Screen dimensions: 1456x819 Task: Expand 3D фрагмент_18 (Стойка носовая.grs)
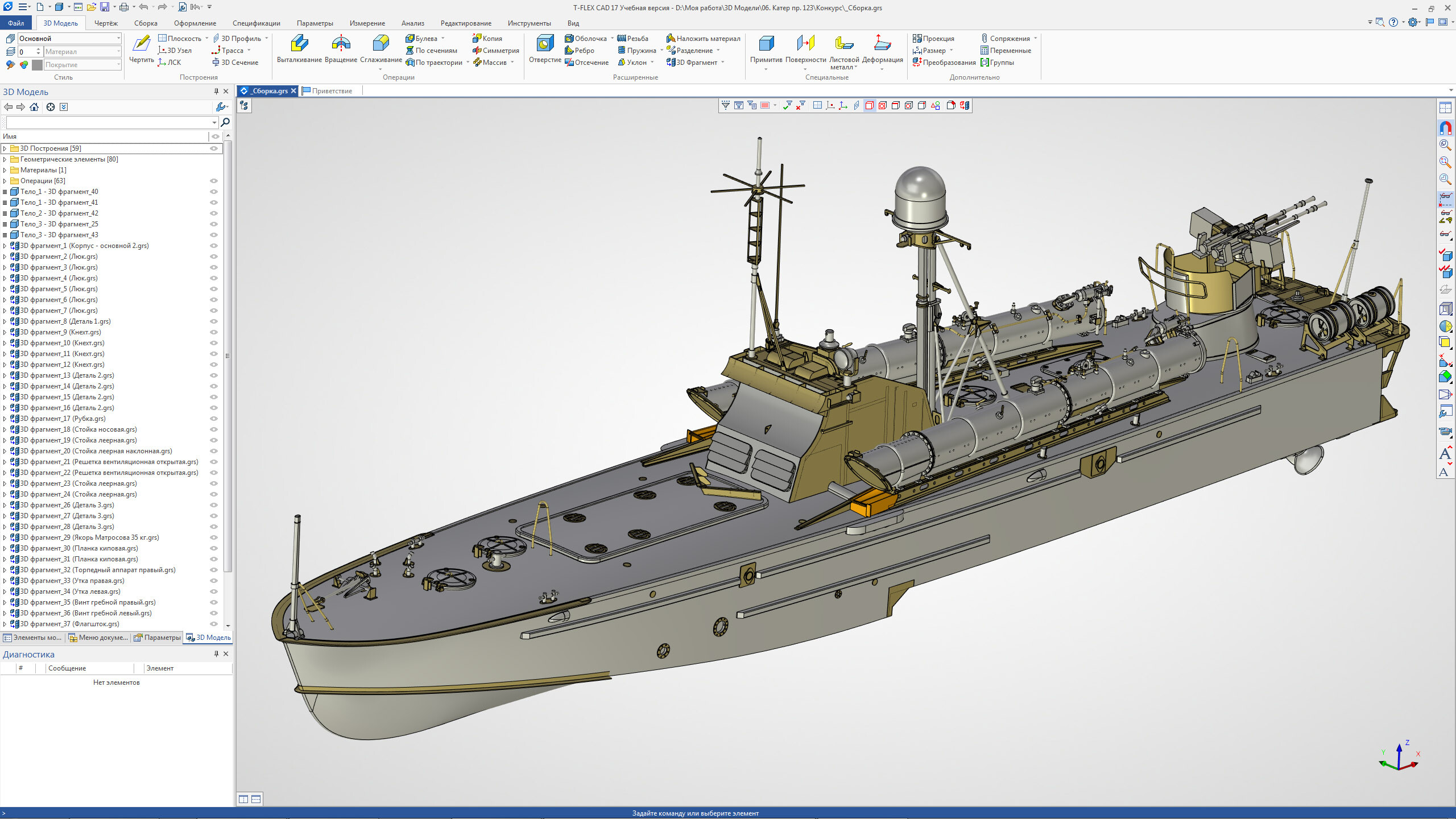click(x=5, y=429)
